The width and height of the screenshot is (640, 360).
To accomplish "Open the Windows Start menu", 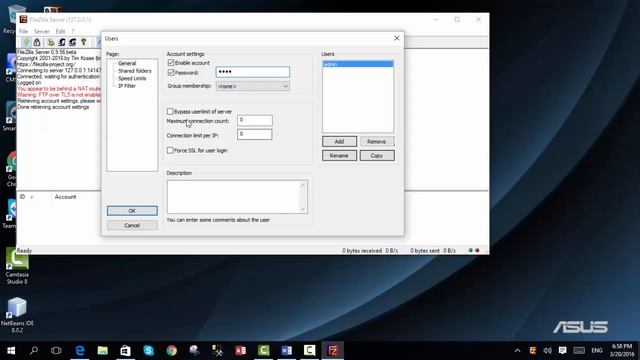I will 11,351.
